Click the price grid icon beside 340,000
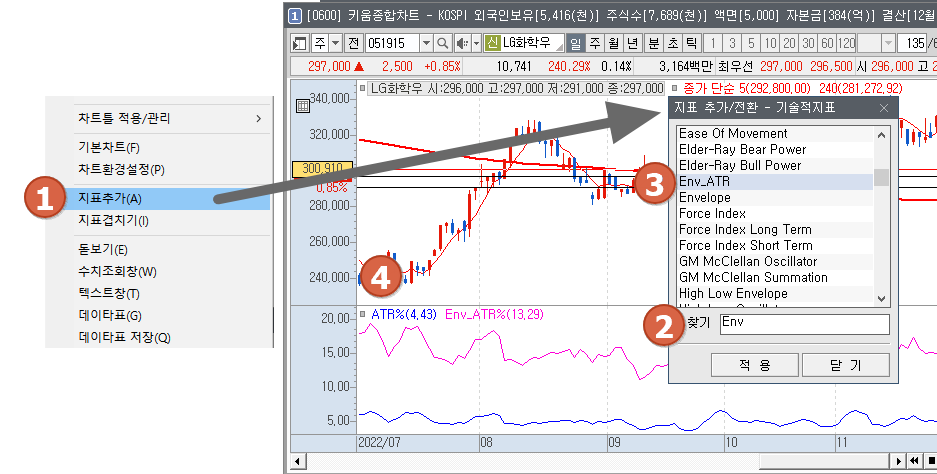This screenshot has height=474, width=937. [x=302, y=106]
